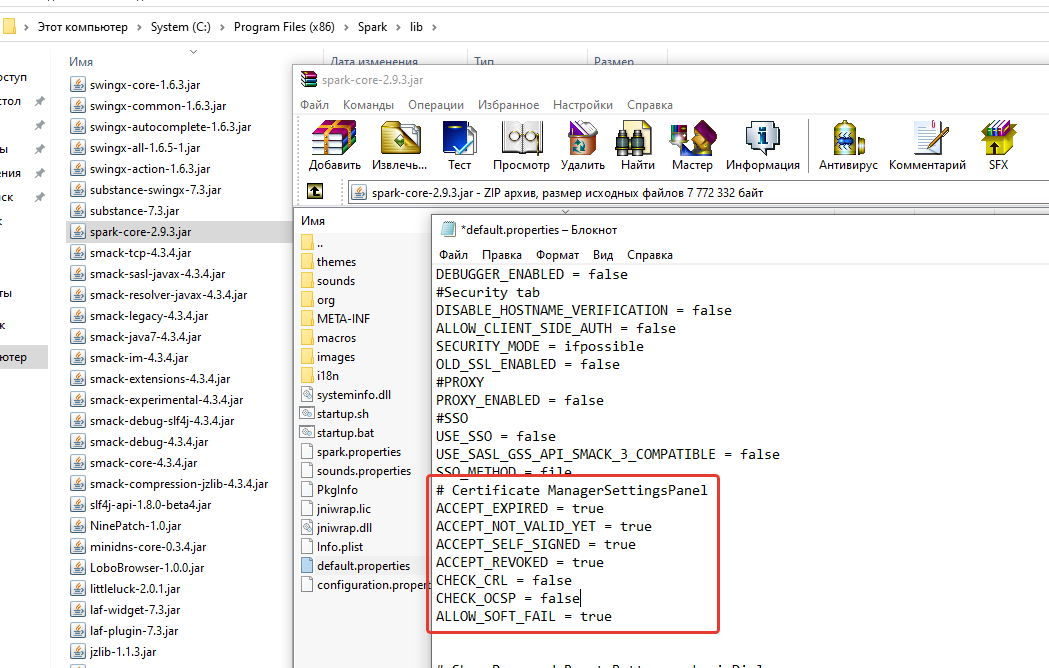Show archive Информация (Info)
This screenshot has width=1049, height=668.
pos(763,145)
